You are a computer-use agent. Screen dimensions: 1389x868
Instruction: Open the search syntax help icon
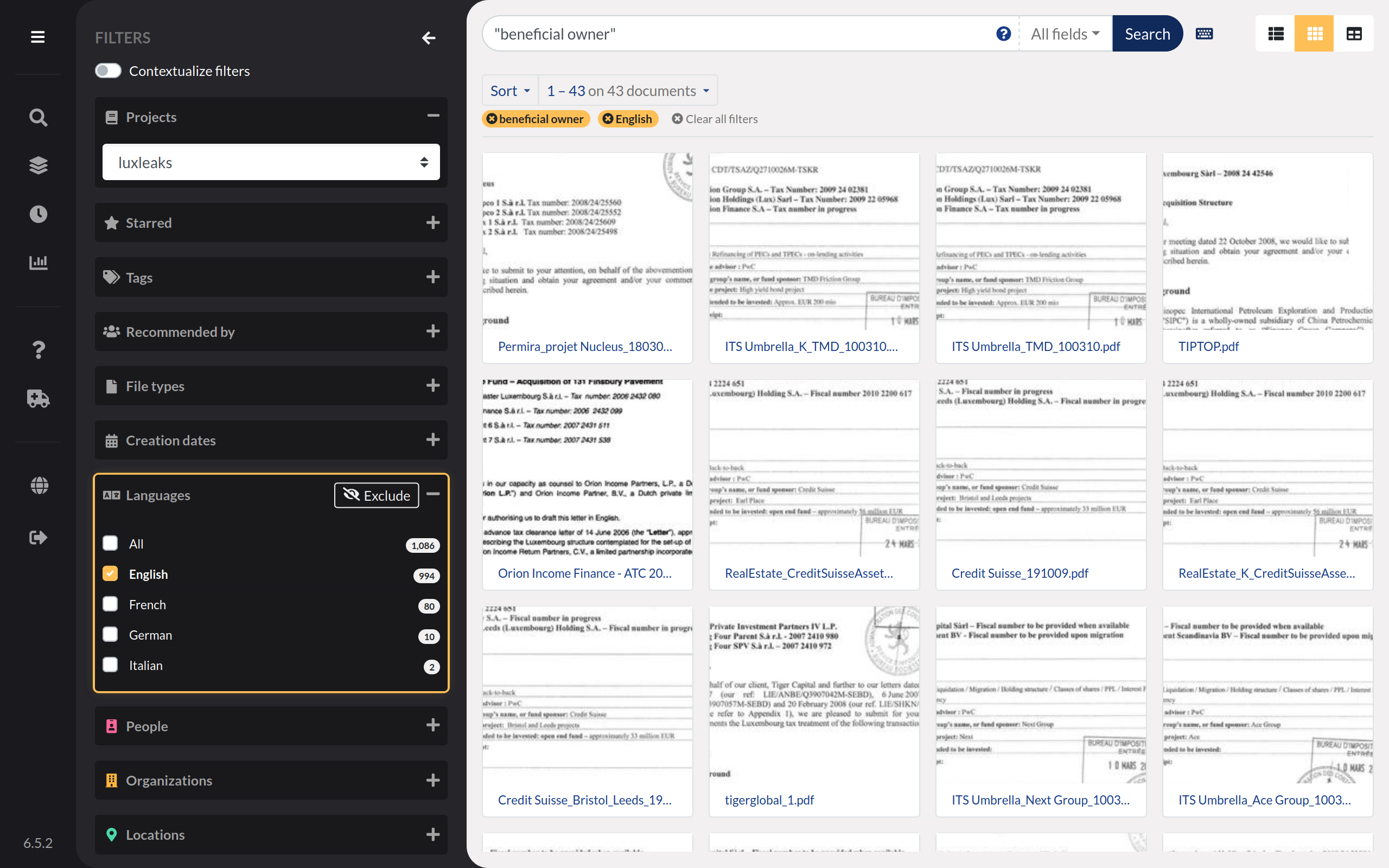(1003, 34)
